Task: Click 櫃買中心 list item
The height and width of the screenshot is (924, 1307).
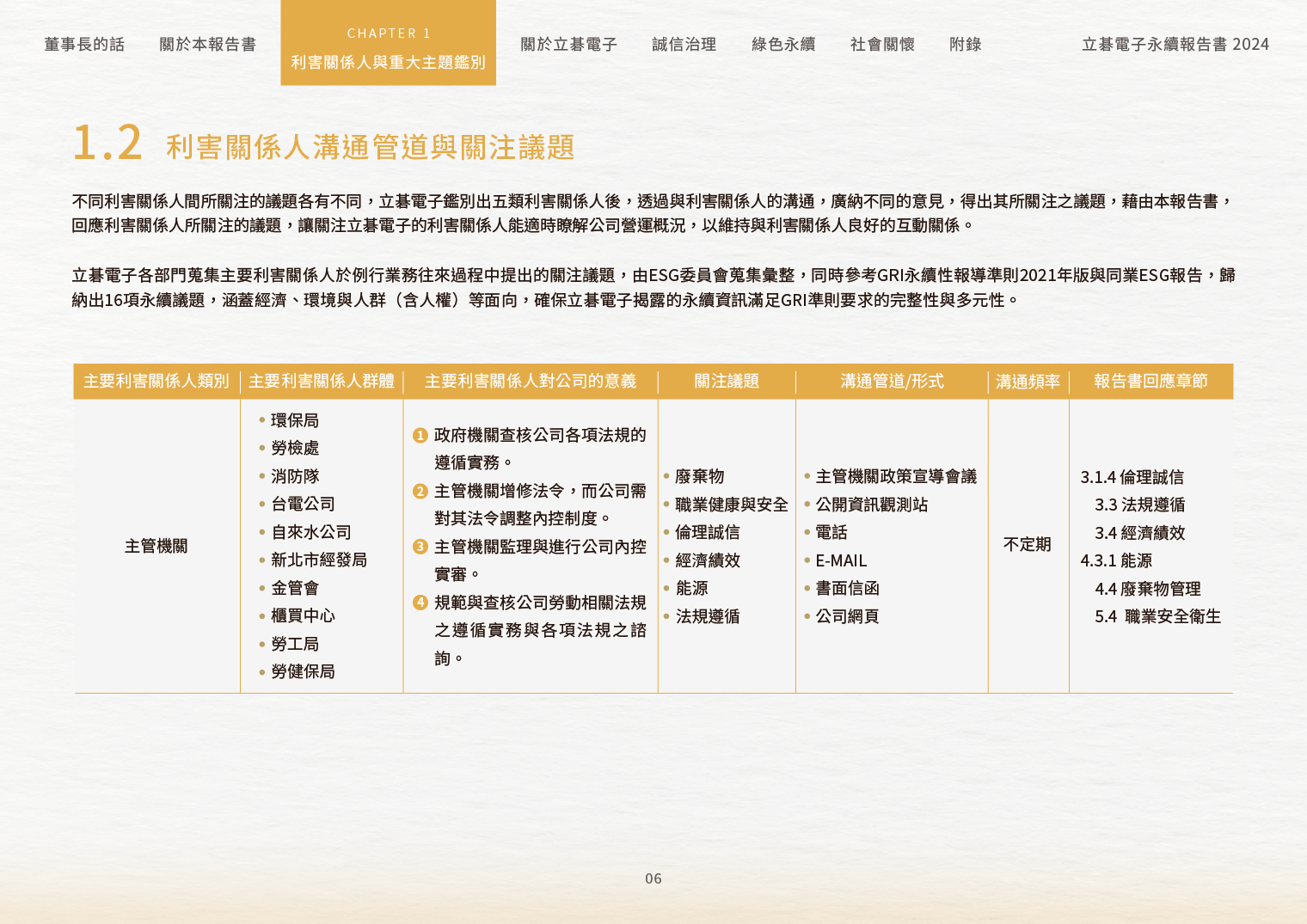Action: click(303, 615)
